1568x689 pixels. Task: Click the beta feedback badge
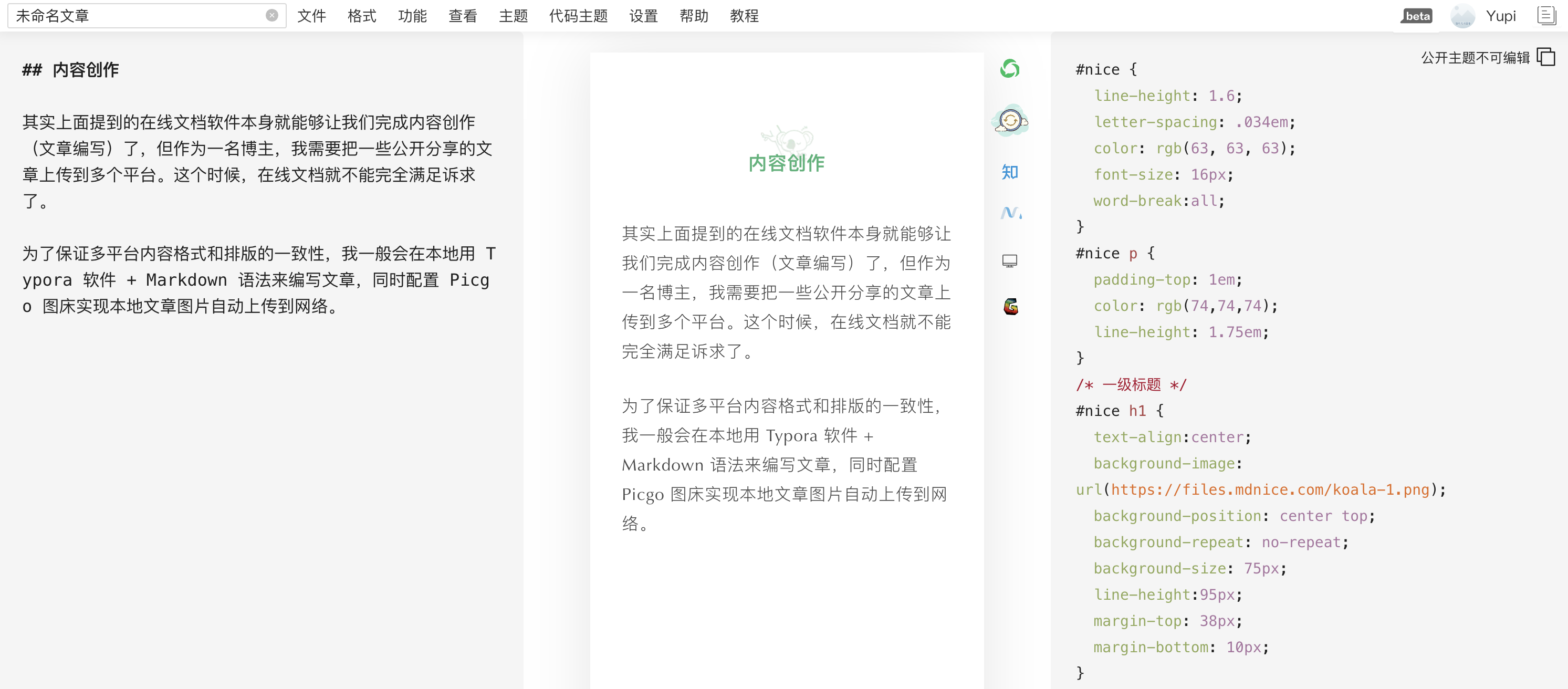[1417, 16]
